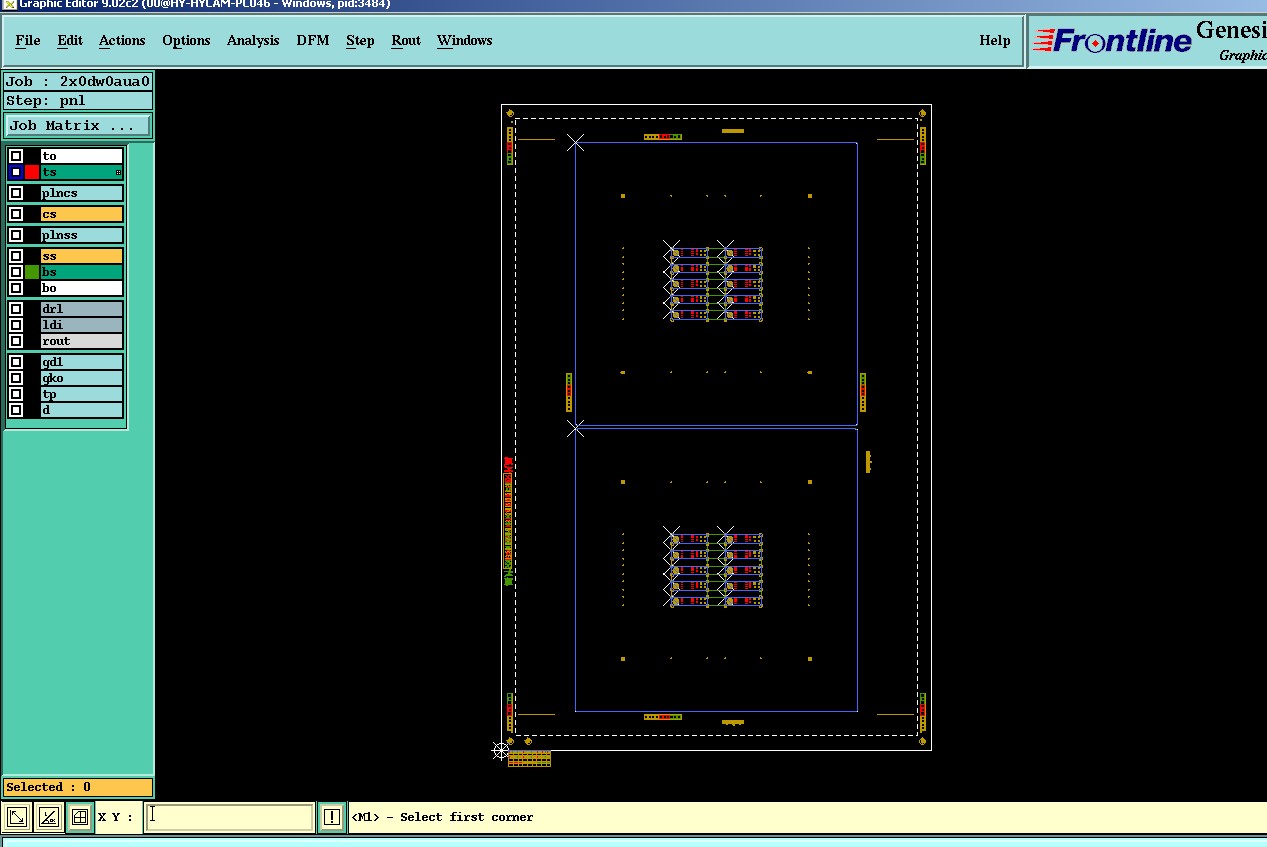Toggle the grid snap icon near X Y

[80, 817]
